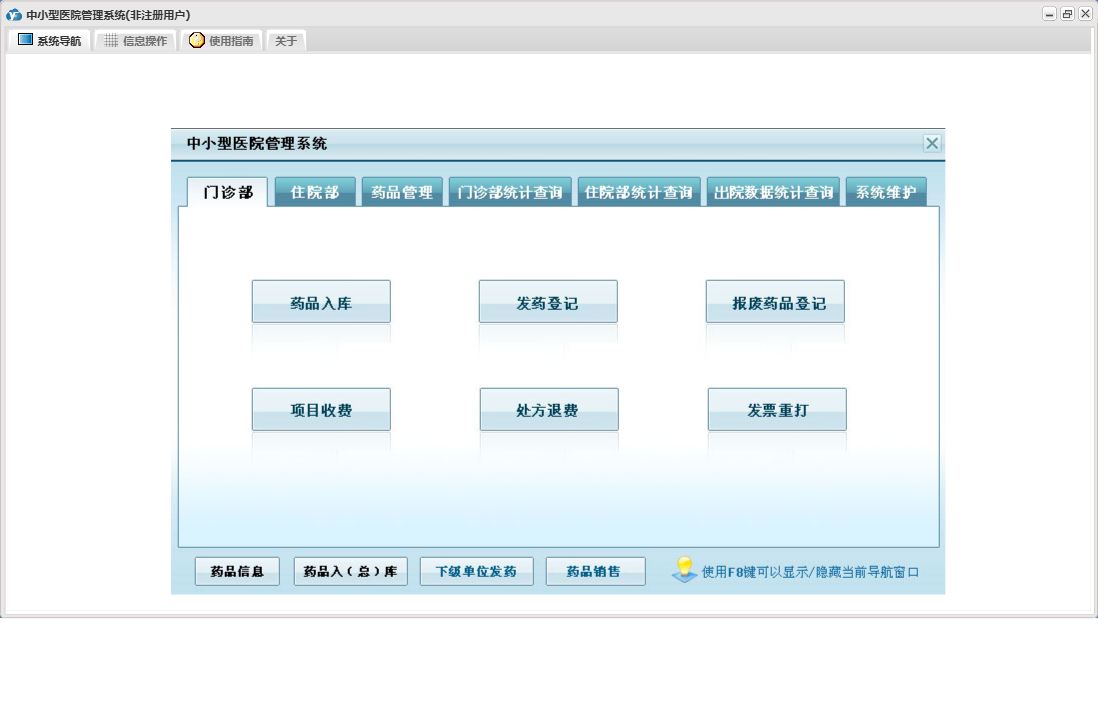Screen dimensions: 1098x716
Task: Click the 处方退费 button
Action: pos(549,410)
